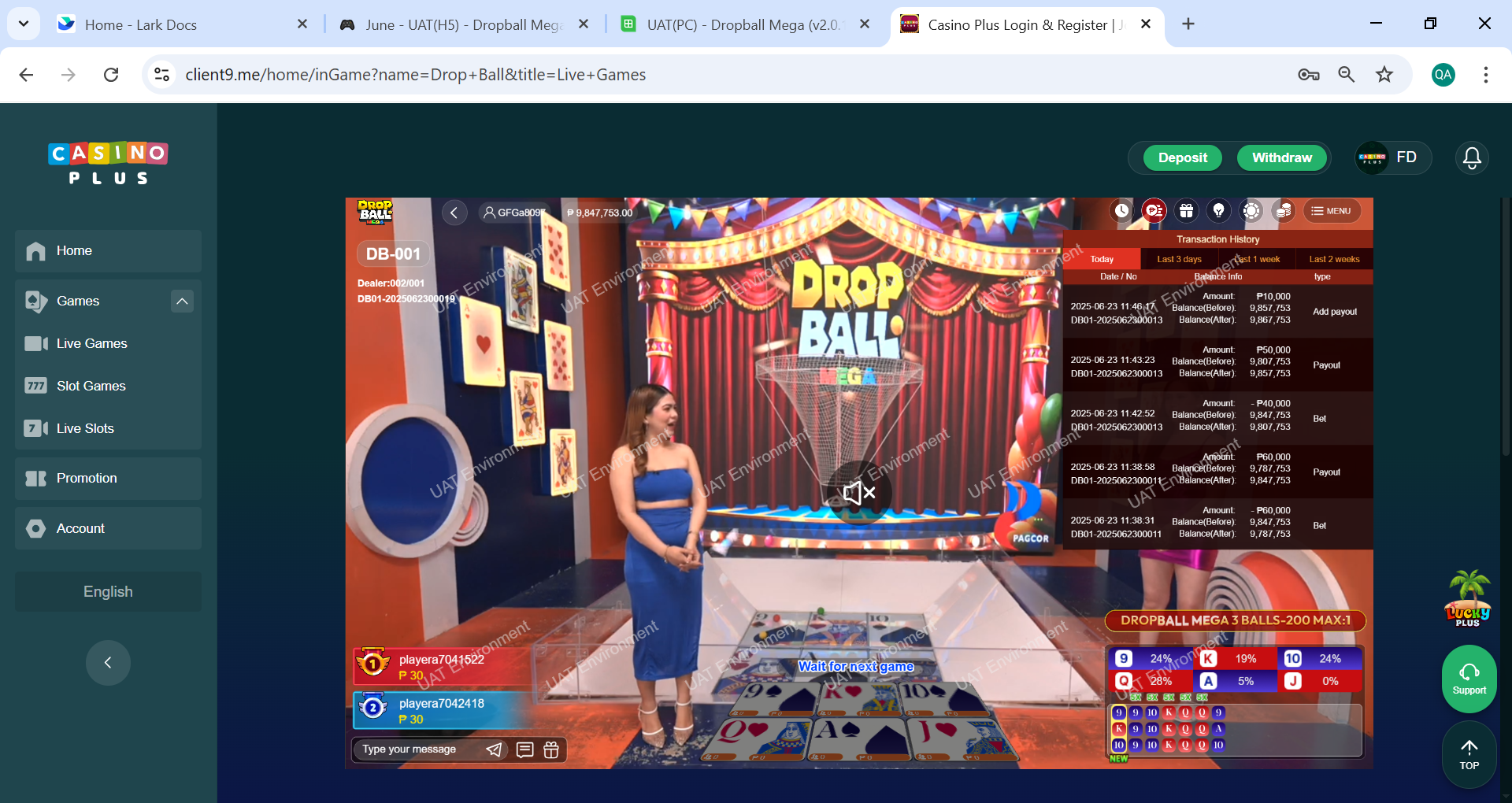1512x803 pixels.
Task: Switch to June - UAT(H5) Dropball tab
Action: tap(465, 24)
